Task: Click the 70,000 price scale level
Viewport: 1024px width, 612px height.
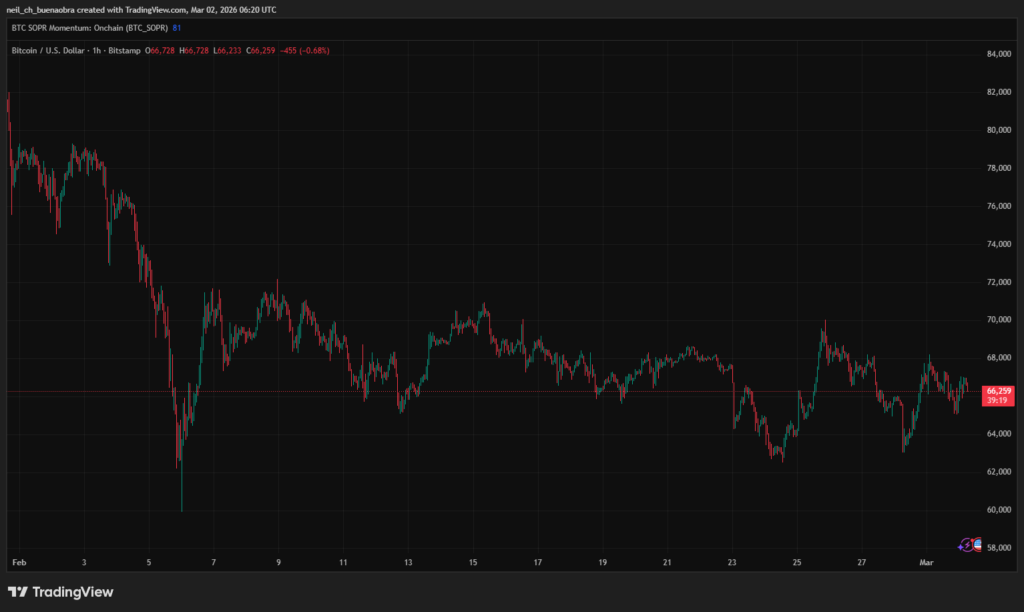Action: pyautogui.click(x=998, y=320)
